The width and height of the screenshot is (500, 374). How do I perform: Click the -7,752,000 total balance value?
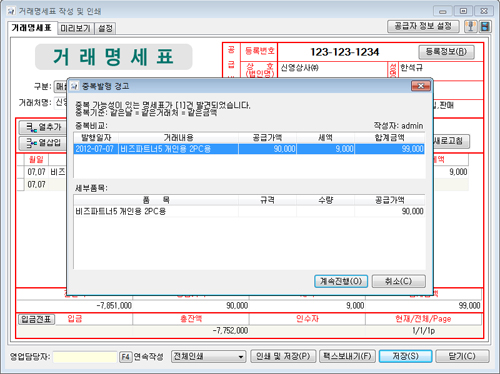pos(230,331)
